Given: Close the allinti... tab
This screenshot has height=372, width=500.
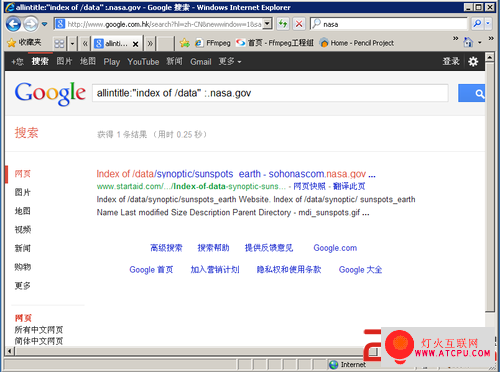Looking at the screenshot, I should click(135, 44).
